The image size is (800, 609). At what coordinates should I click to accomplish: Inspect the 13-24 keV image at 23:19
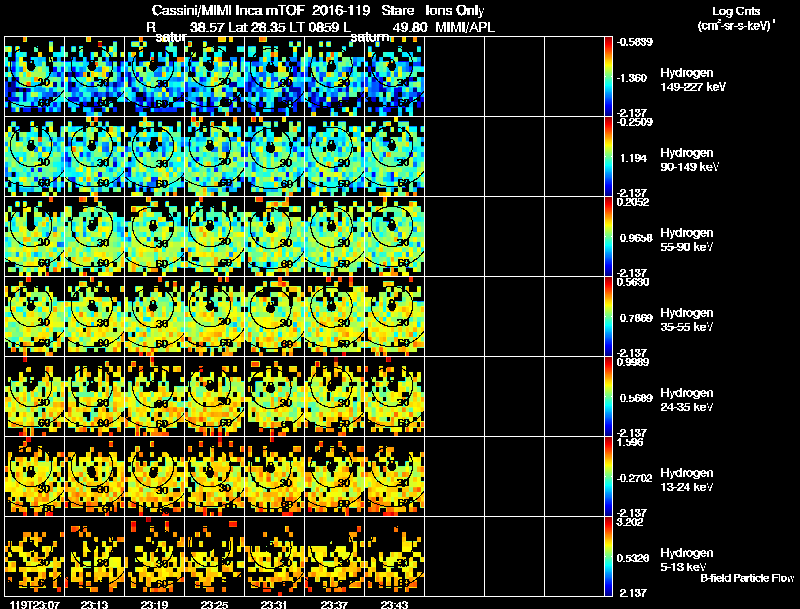click(x=155, y=477)
